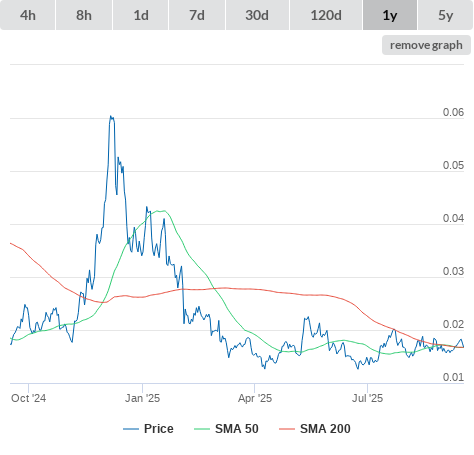Click the Apr '25 axis label
The width and height of the screenshot is (474, 455).
[255, 398]
